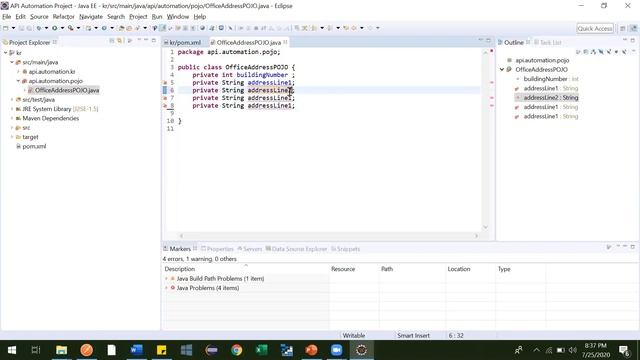Click the Windows Start button
This screenshot has height=360, width=640.
(x=11, y=350)
